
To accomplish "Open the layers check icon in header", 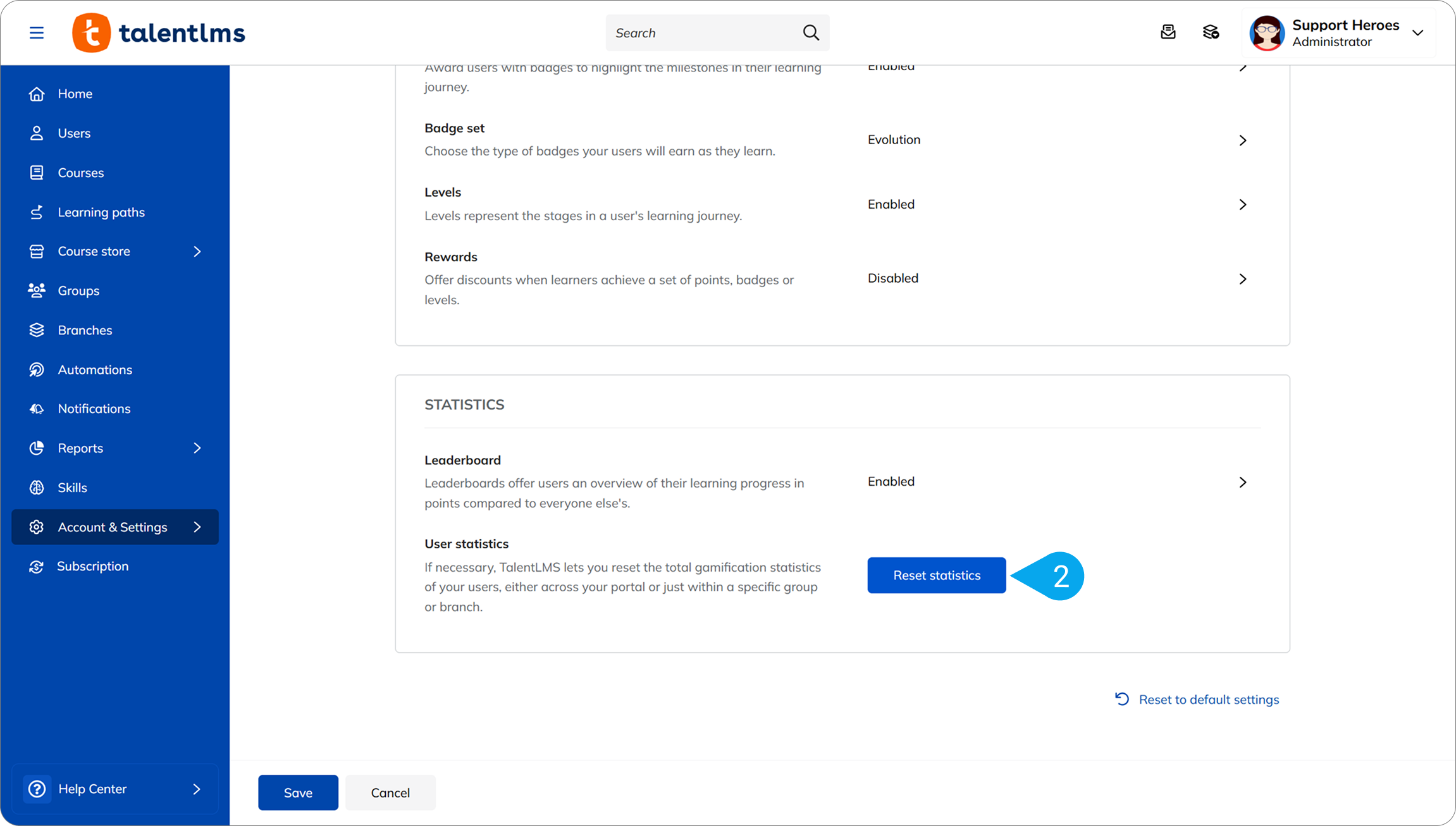I will 1211,32.
